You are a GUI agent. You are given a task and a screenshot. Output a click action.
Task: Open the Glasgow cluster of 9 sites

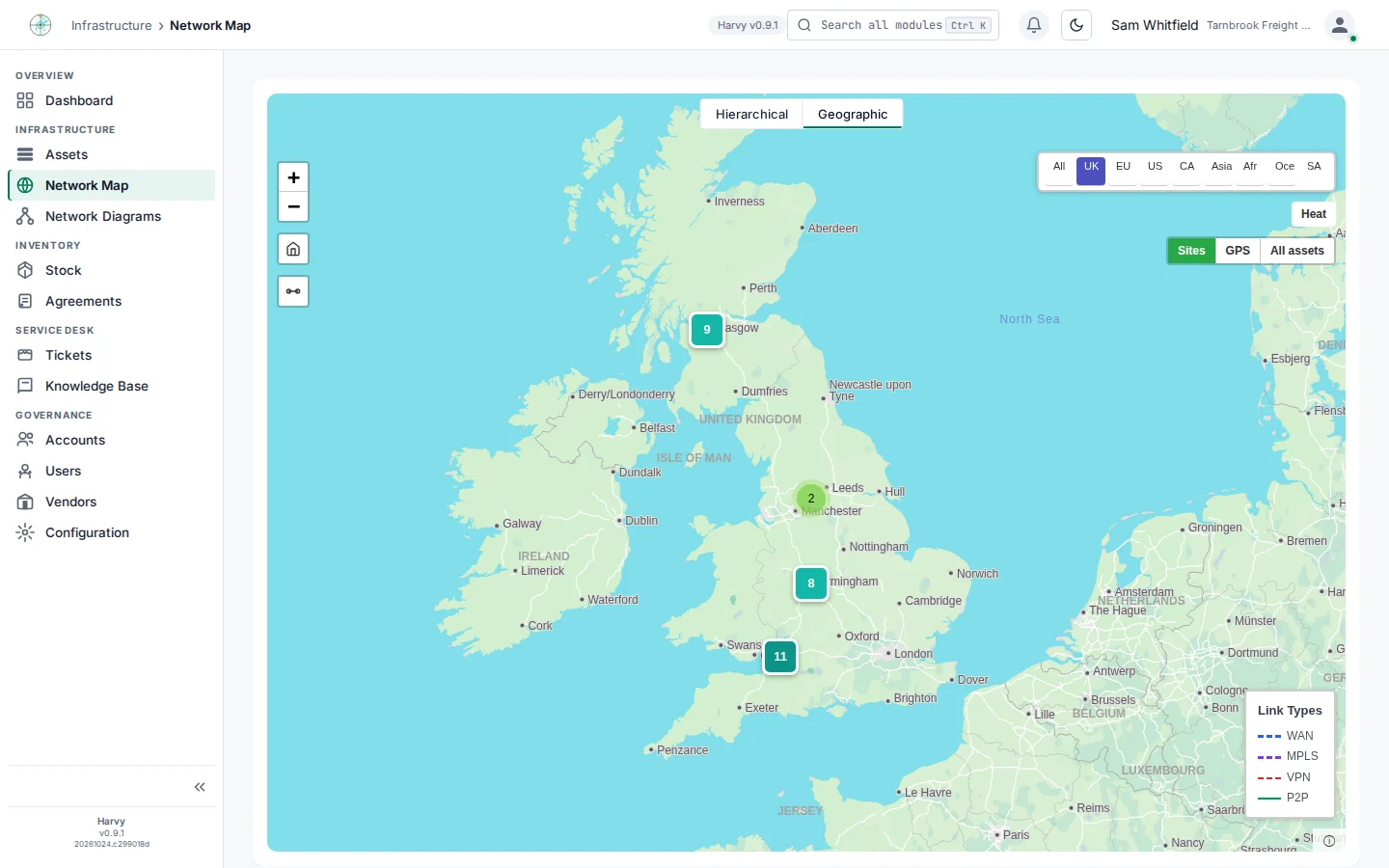point(707,330)
